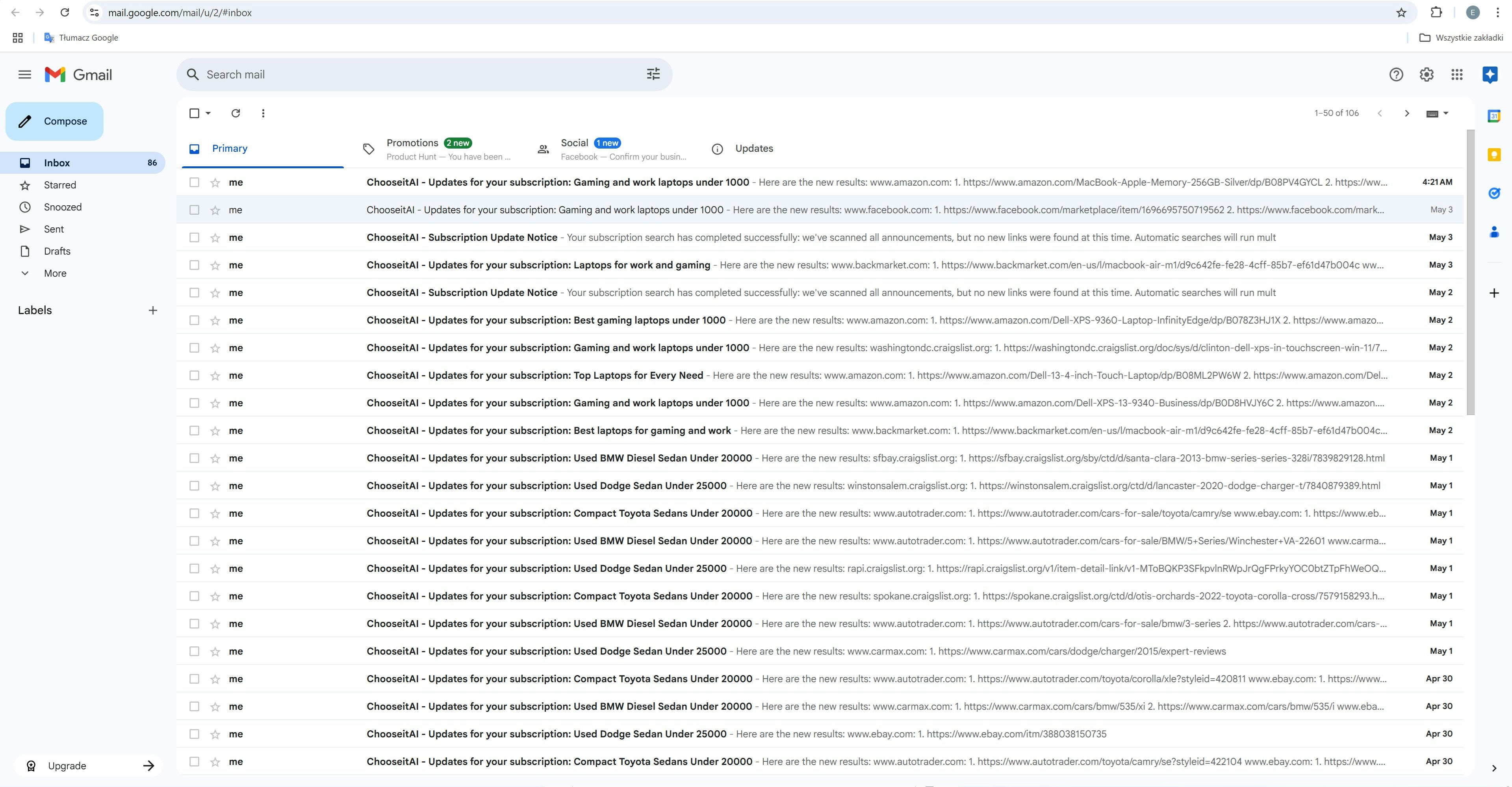The image size is (1512, 787).
Task: Click the Compose button
Action: point(55,121)
